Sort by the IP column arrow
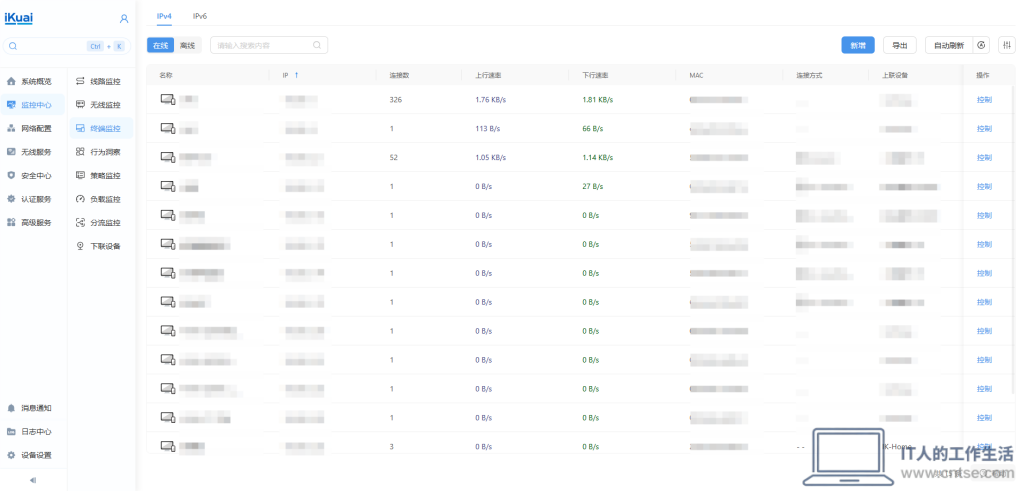The height and width of the screenshot is (491, 1023). point(297,76)
